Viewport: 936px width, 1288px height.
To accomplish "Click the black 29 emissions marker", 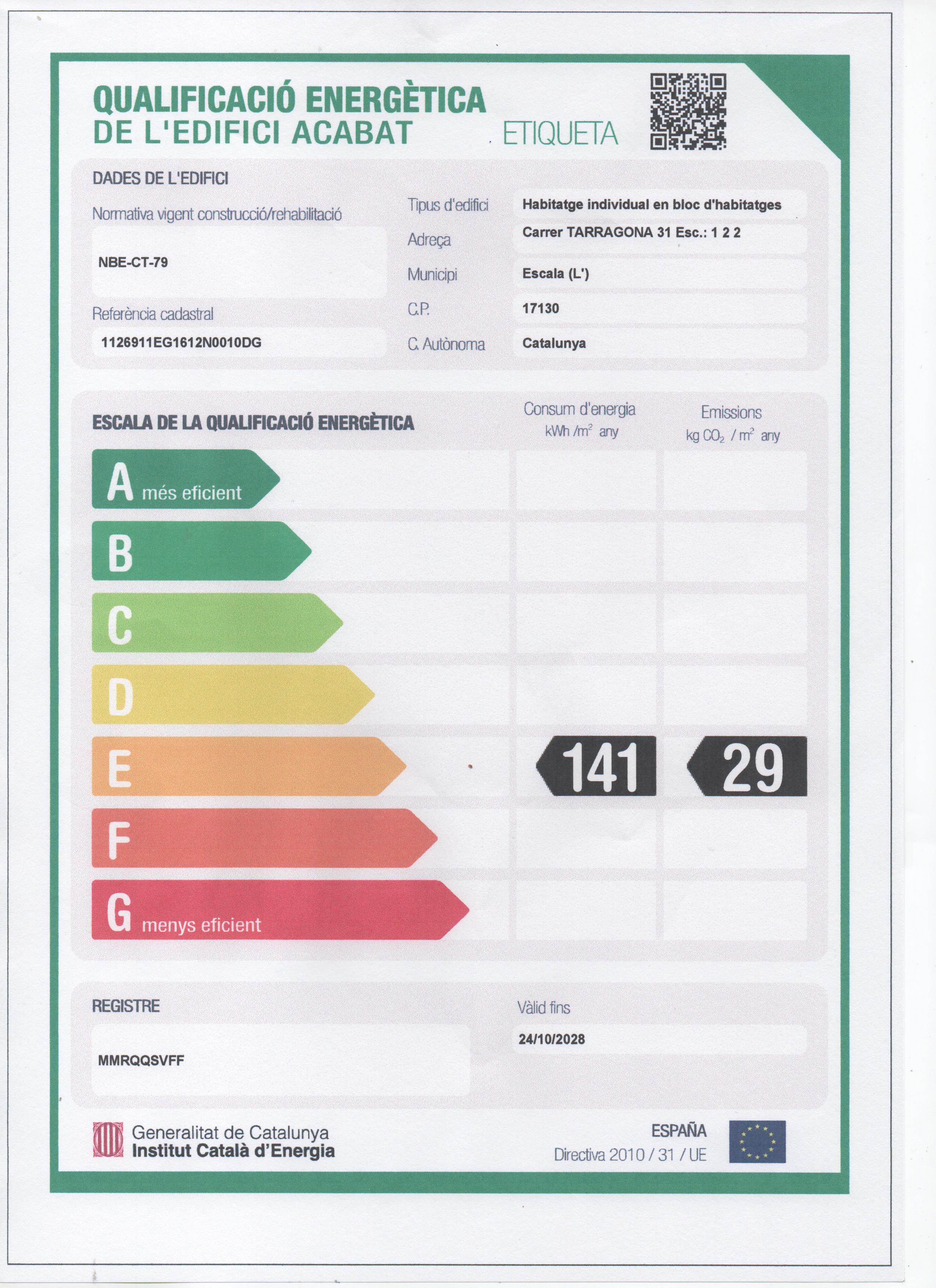I will 747,766.
